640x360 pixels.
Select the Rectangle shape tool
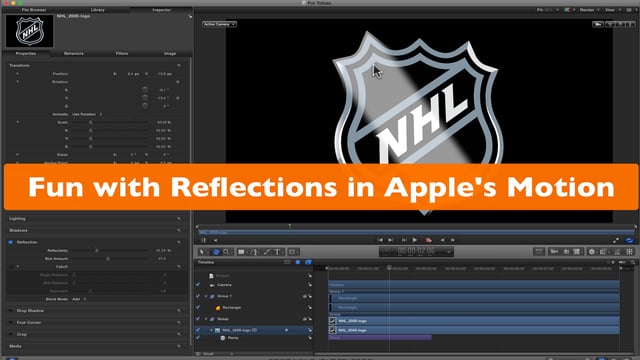point(242,252)
